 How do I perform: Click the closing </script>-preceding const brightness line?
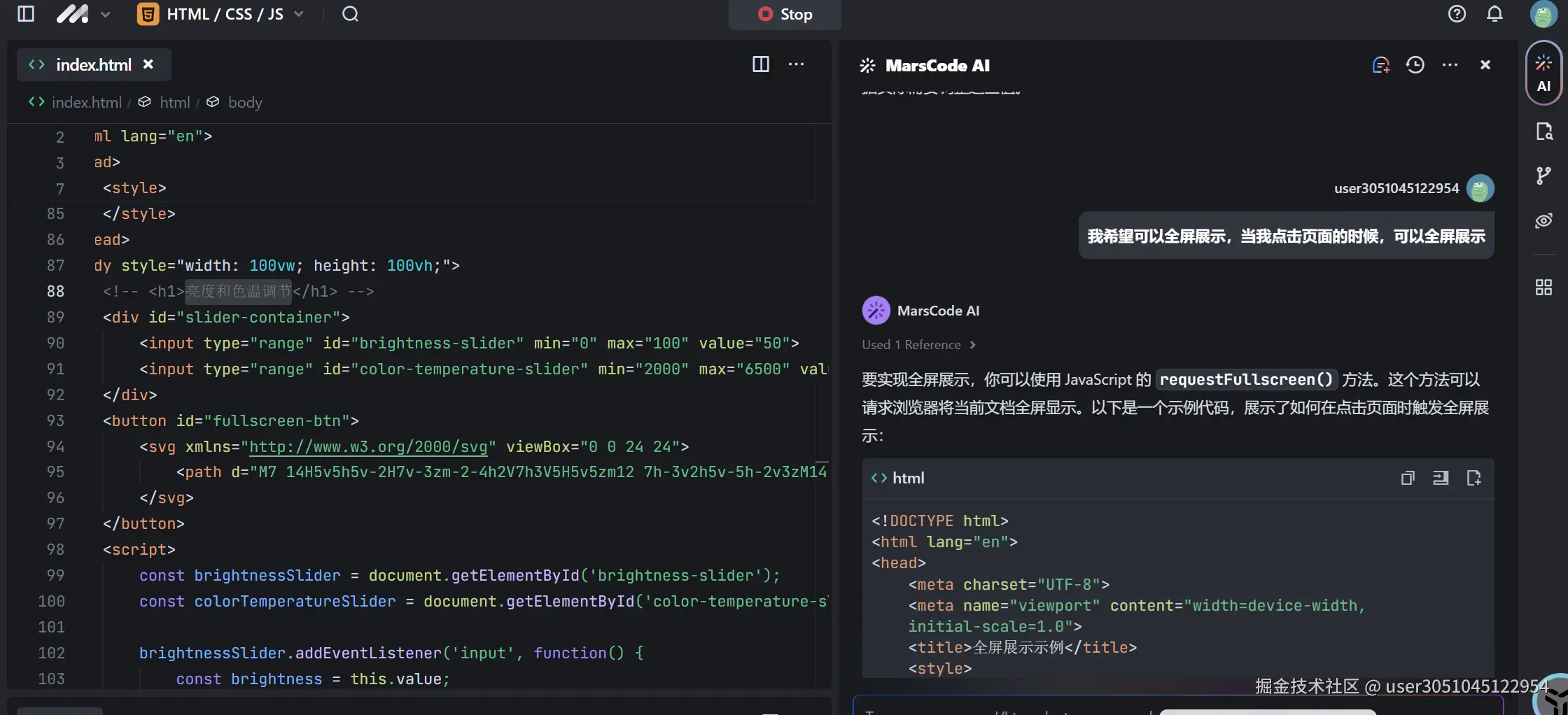click(312, 679)
